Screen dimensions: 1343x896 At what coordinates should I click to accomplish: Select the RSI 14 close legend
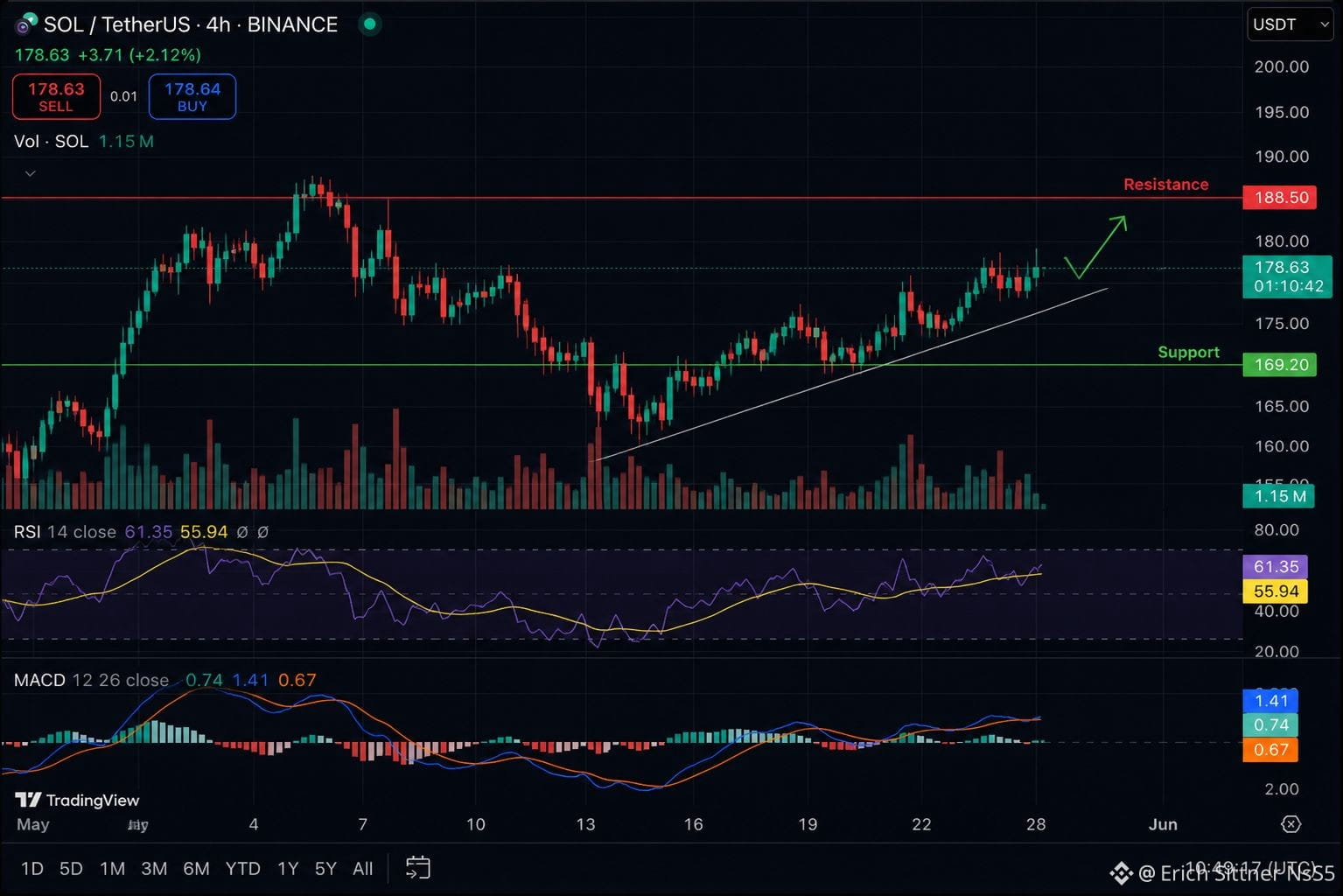click(x=65, y=532)
